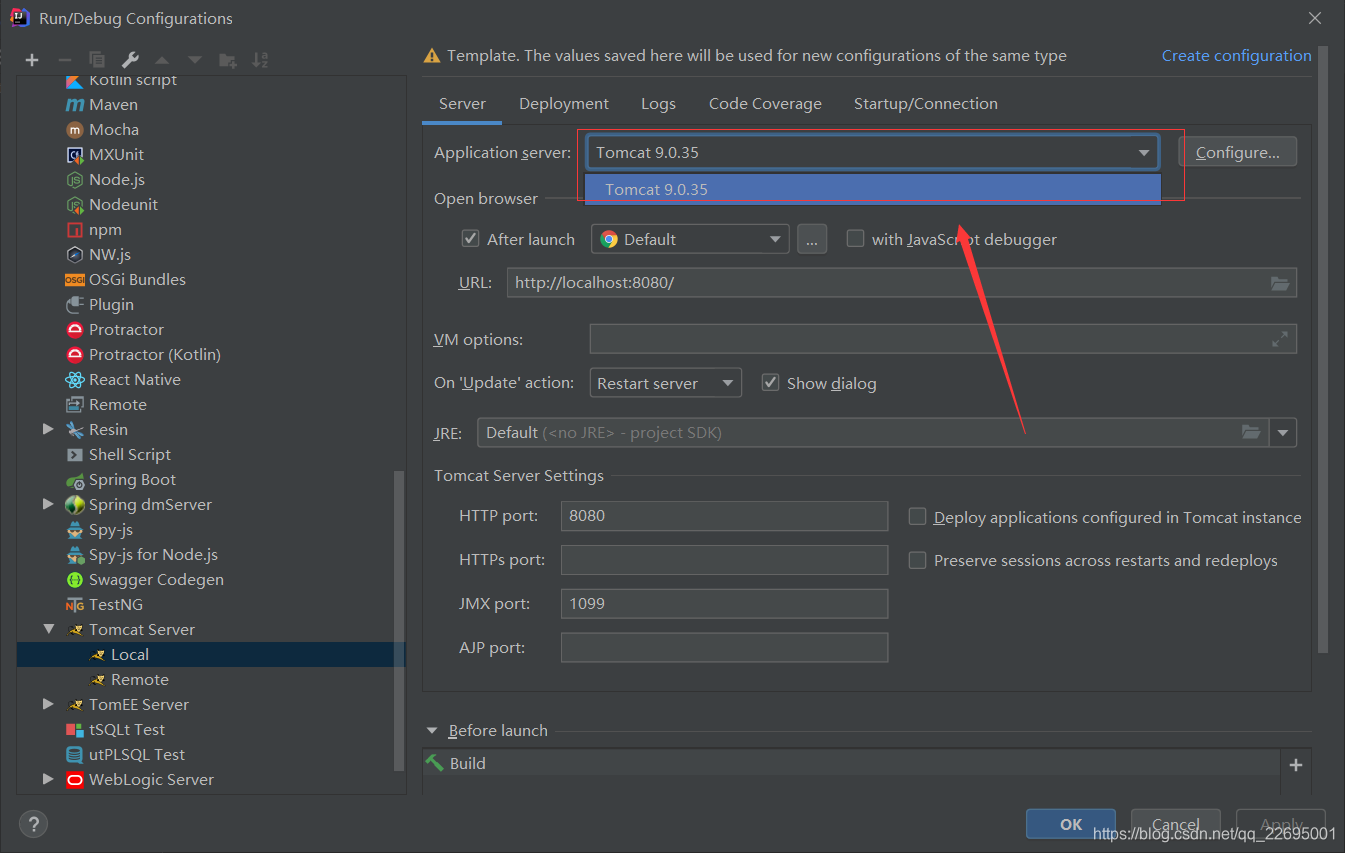The image size is (1345, 853).
Task: Enable with JavaScript debugger checkbox
Action: pyautogui.click(x=855, y=239)
